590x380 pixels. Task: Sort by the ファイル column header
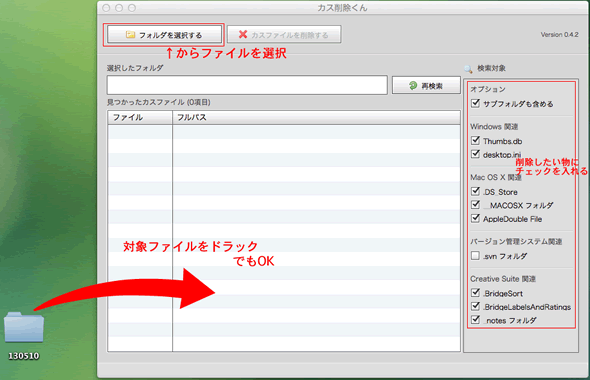coord(140,117)
